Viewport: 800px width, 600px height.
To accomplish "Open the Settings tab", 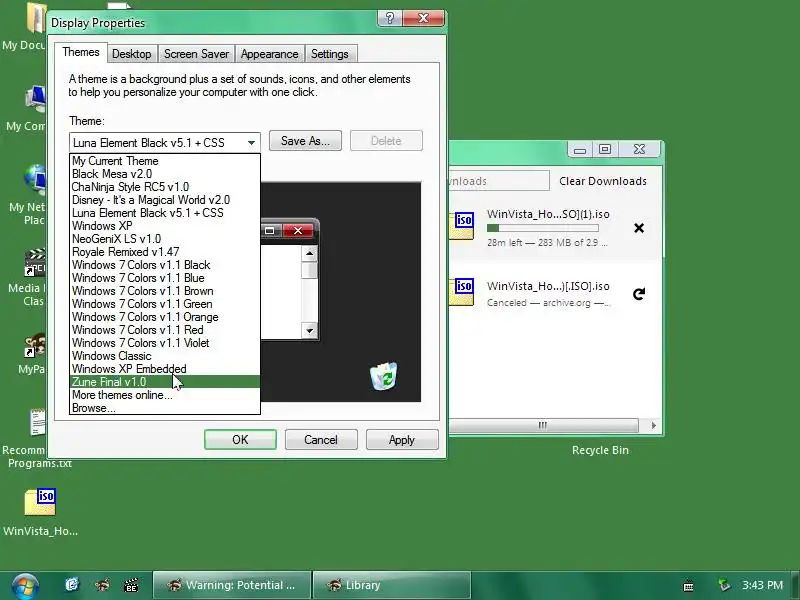I will [x=330, y=54].
